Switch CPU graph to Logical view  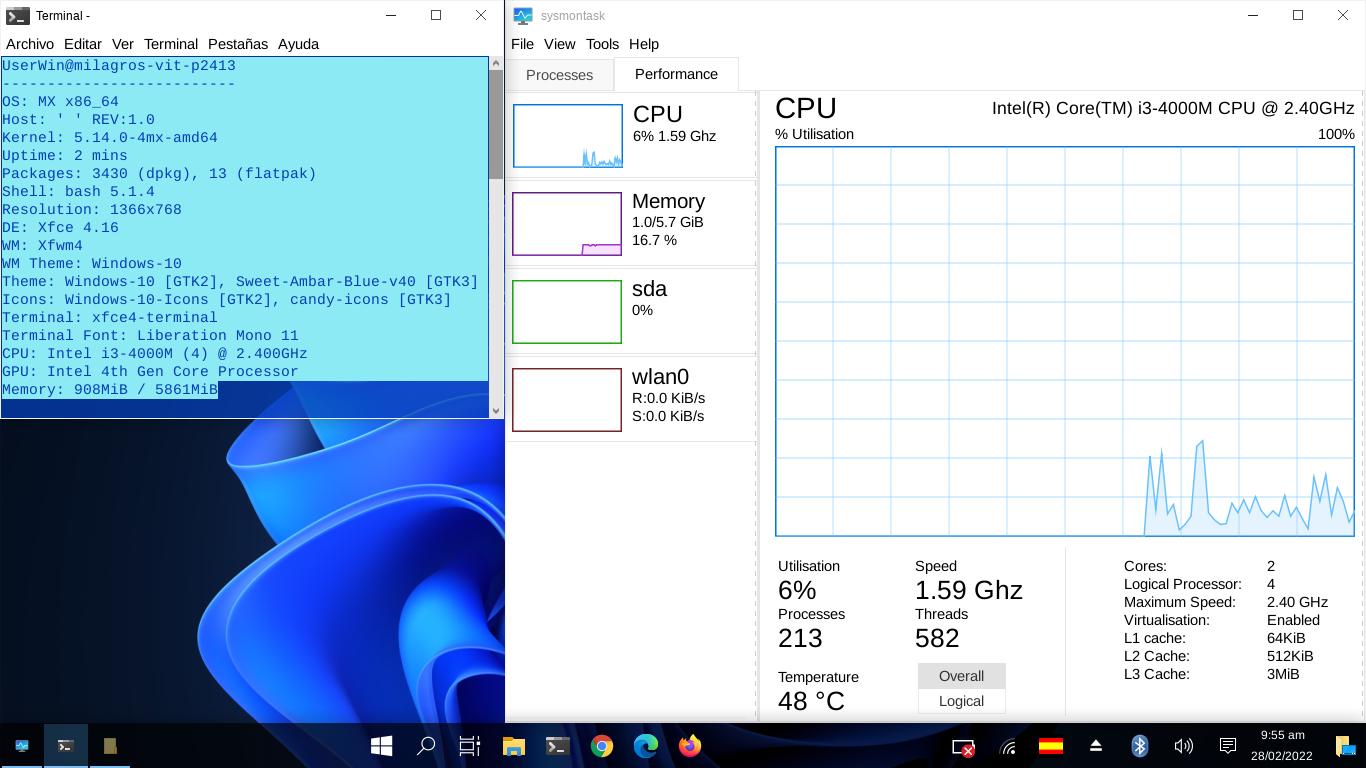[x=961, y=701]
